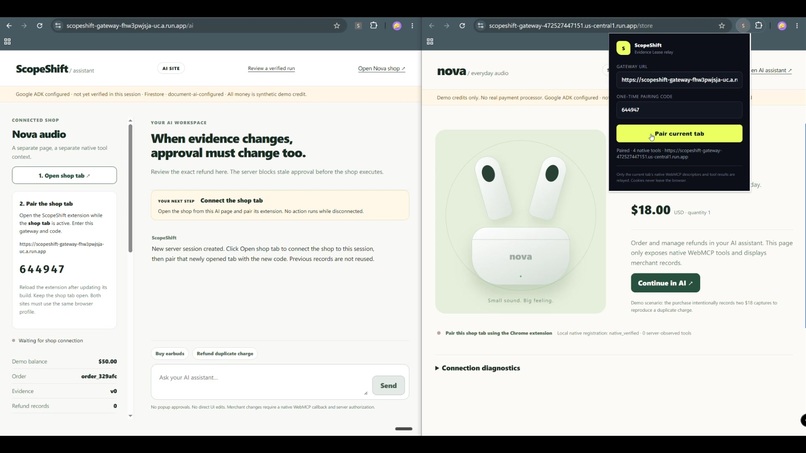
Task: Bookmark the right page with star icon
Action: [x=722, y=25]
